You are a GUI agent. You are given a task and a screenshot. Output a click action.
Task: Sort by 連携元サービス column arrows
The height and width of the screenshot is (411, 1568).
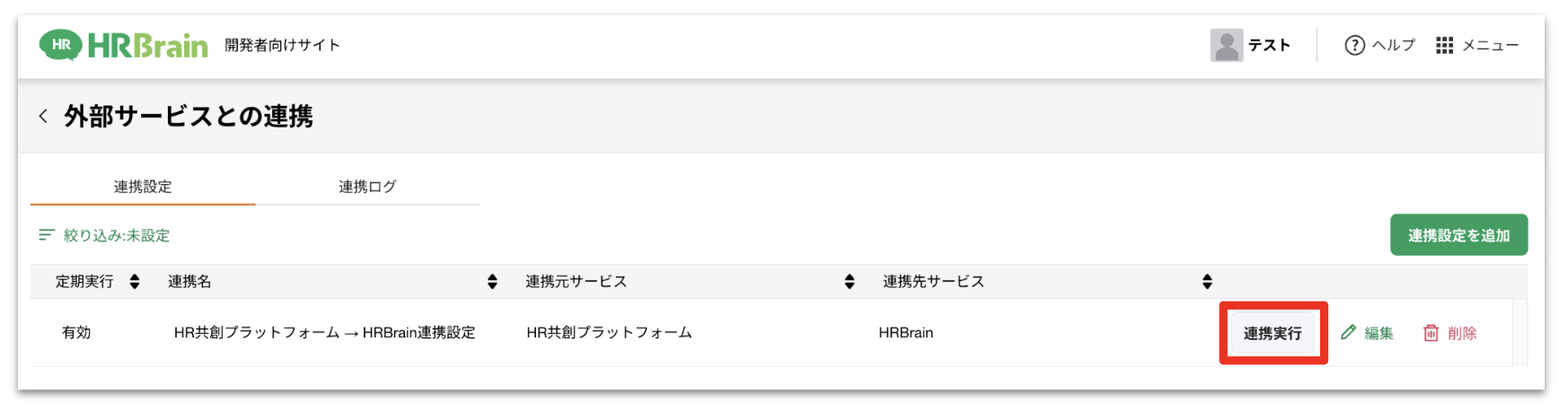pyautogui.click(x=850, y=282)
